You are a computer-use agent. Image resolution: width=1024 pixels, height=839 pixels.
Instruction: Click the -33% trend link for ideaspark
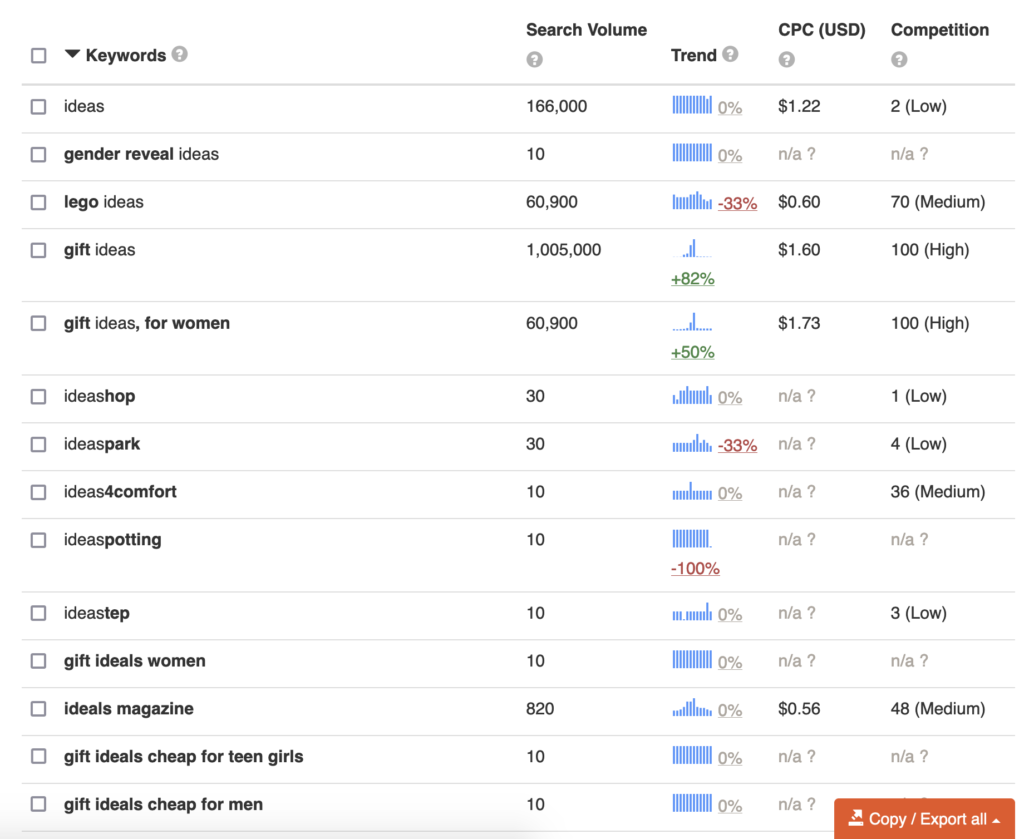click(x=738, y=445)
